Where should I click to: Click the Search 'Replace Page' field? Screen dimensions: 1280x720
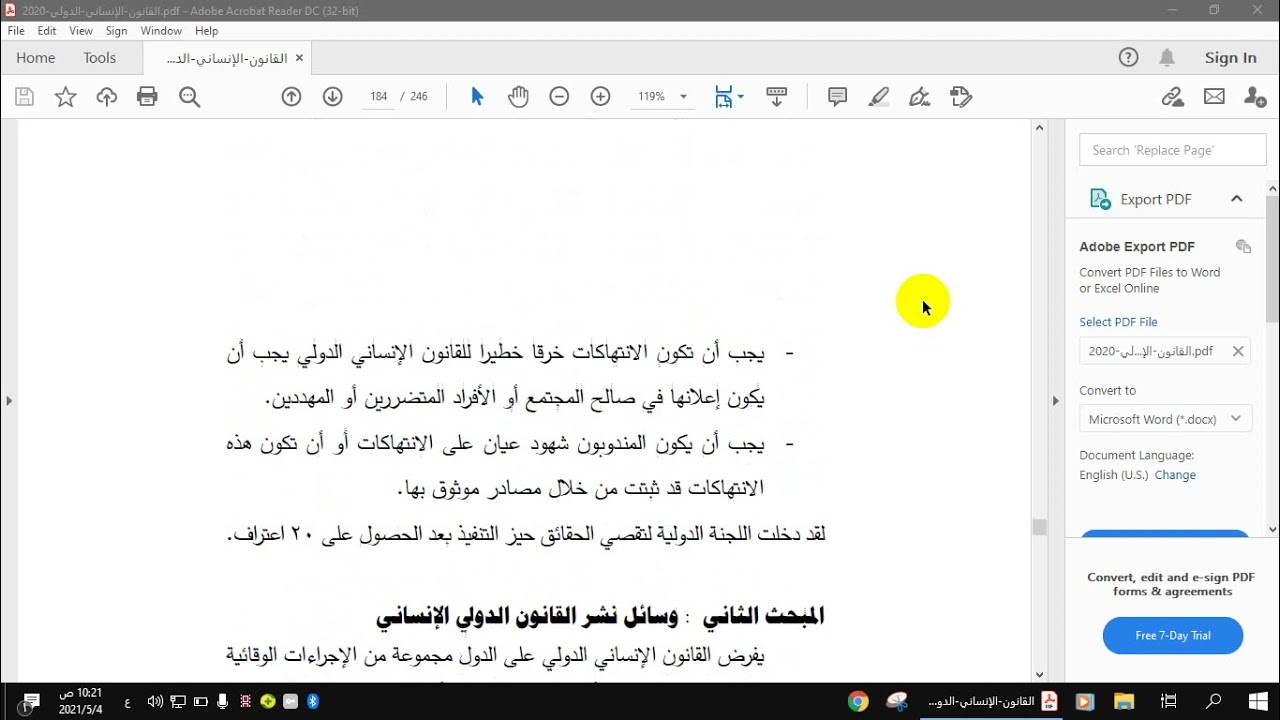[1173, 150]
